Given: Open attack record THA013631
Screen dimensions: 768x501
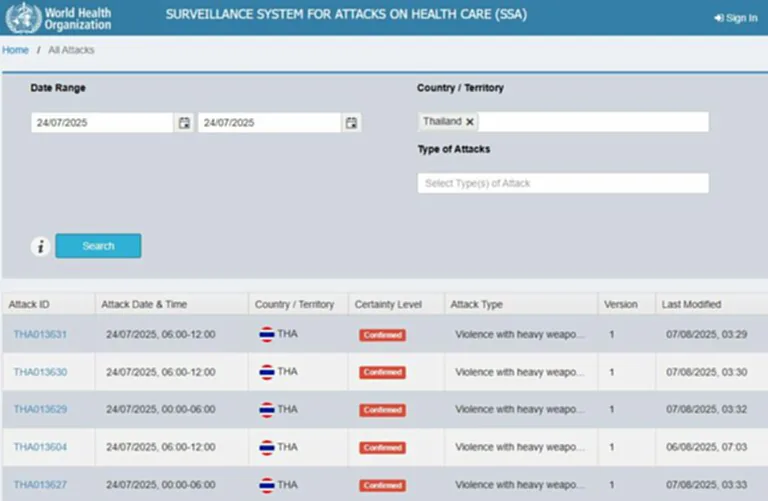Looking at the screenshot, I should [x=40, y=334].
